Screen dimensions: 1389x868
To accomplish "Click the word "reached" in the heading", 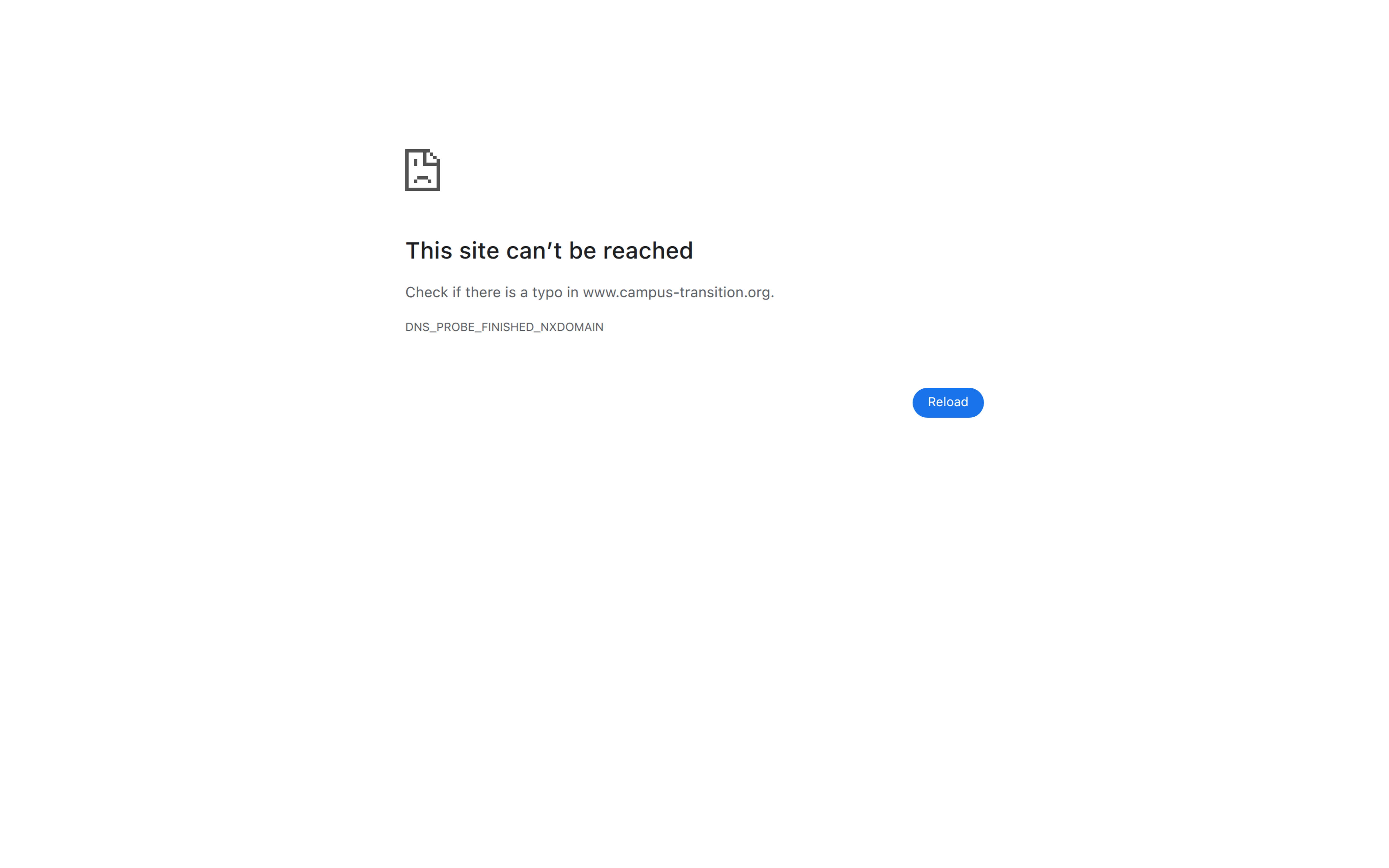I will click(x=647, y=251).
